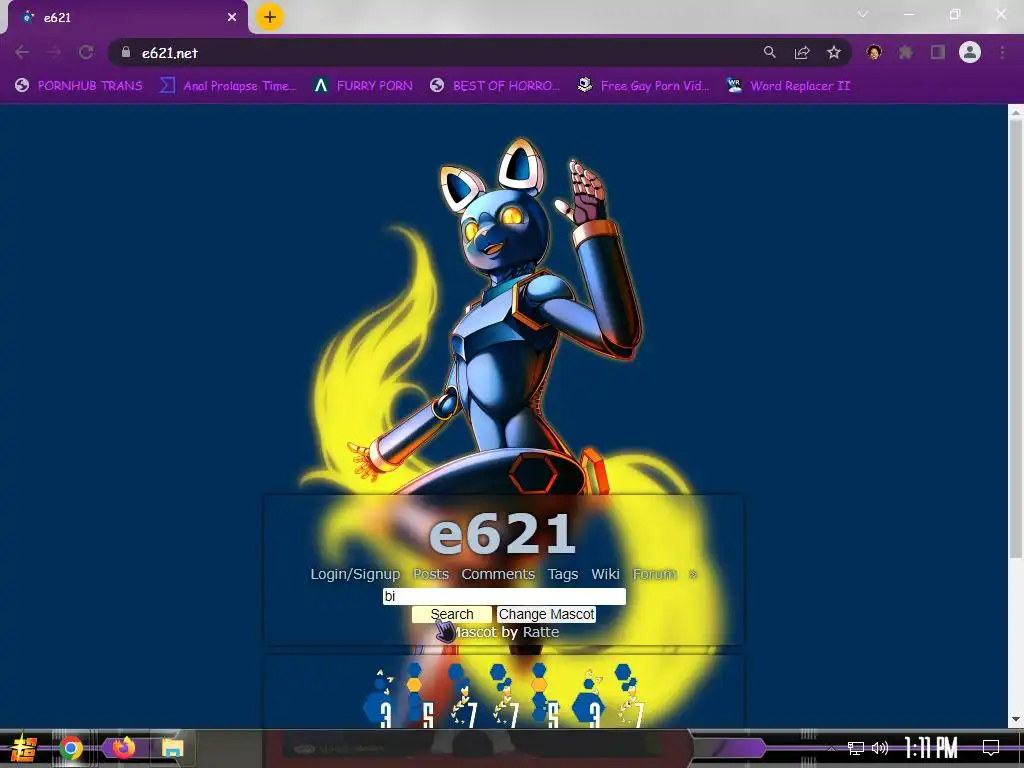Viewport: 1024px width, 768px height.
Task: Click the Search button
Action: 452,615
